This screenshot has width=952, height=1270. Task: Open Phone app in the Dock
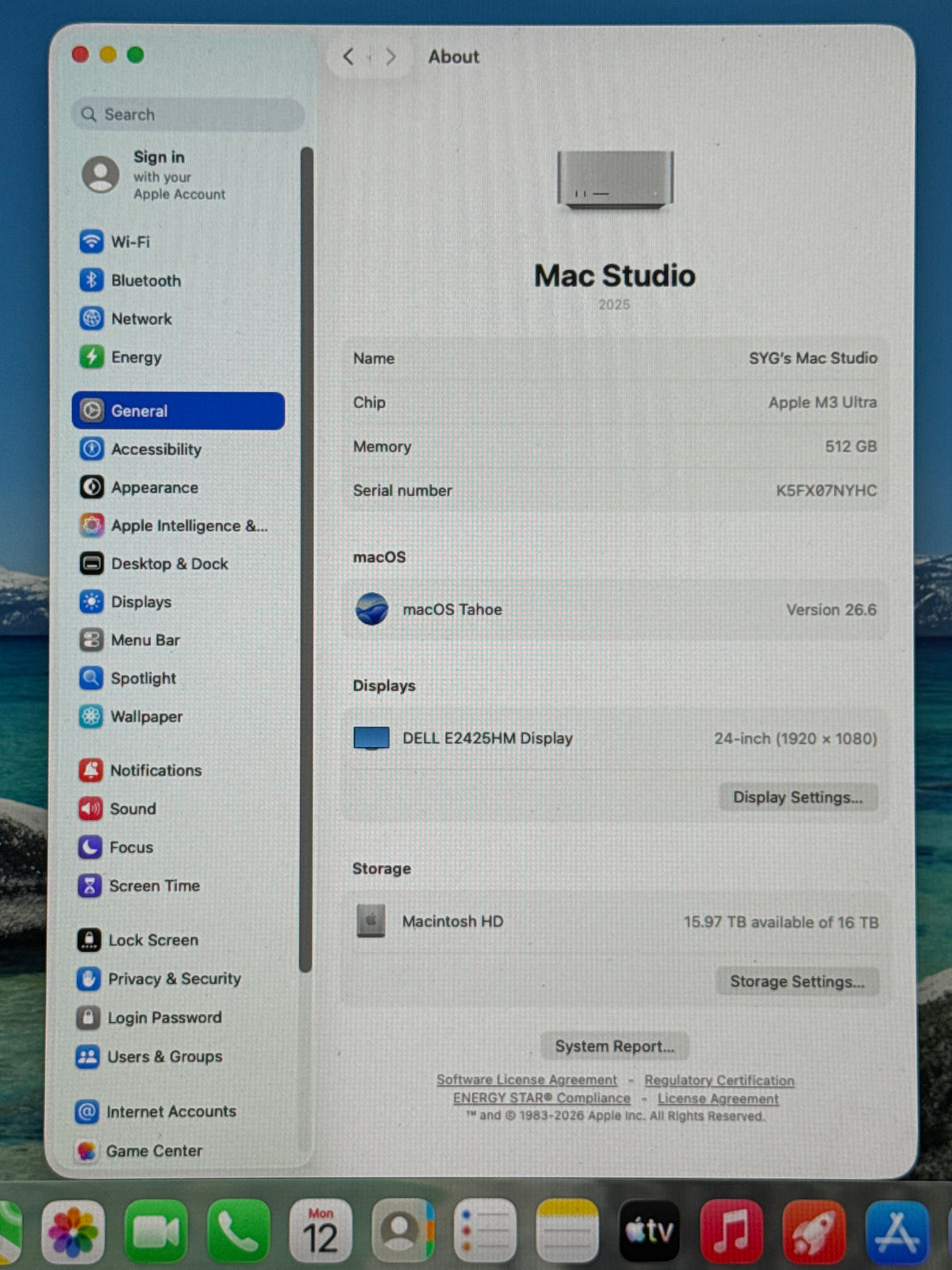pos(238,1231)
